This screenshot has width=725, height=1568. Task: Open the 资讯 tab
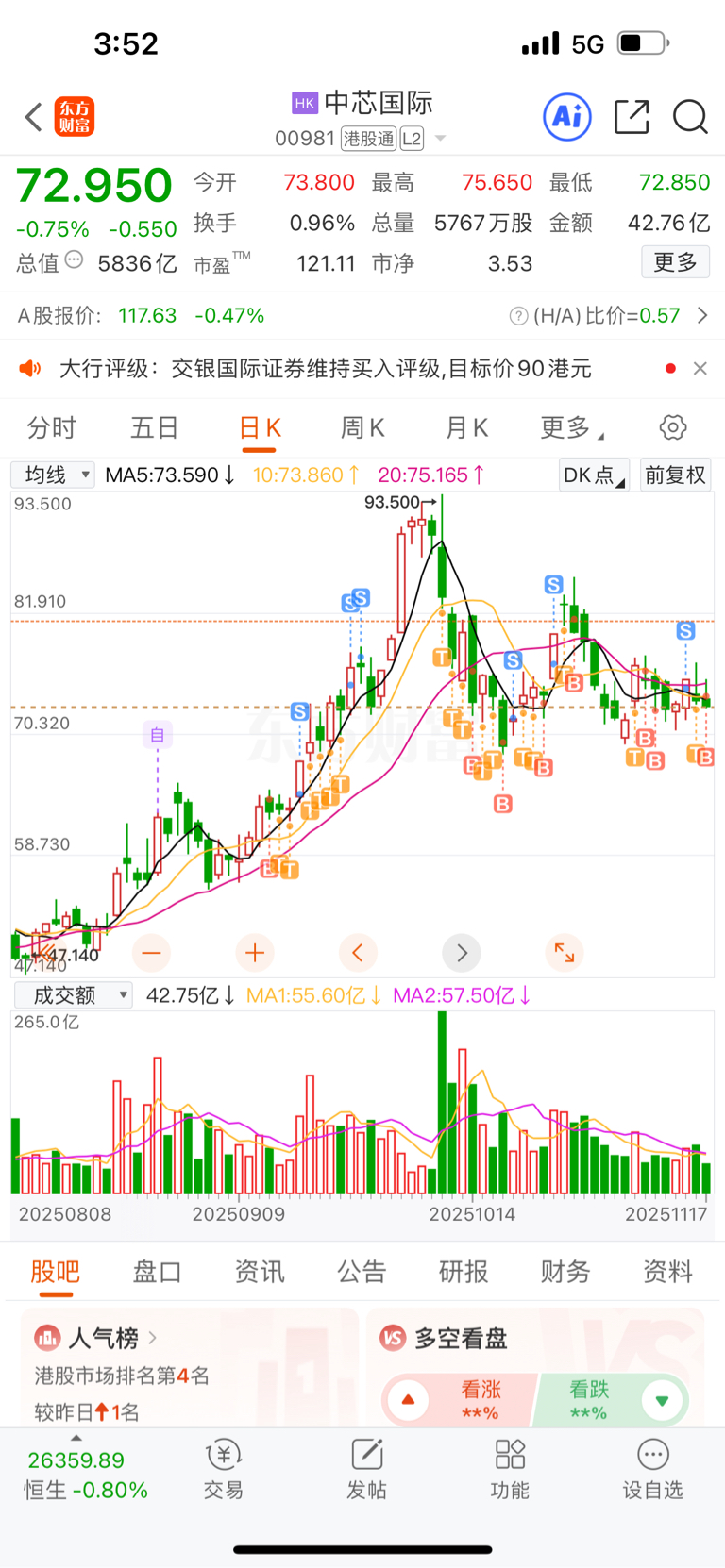pyautogui.click(x=260, y=1273)
